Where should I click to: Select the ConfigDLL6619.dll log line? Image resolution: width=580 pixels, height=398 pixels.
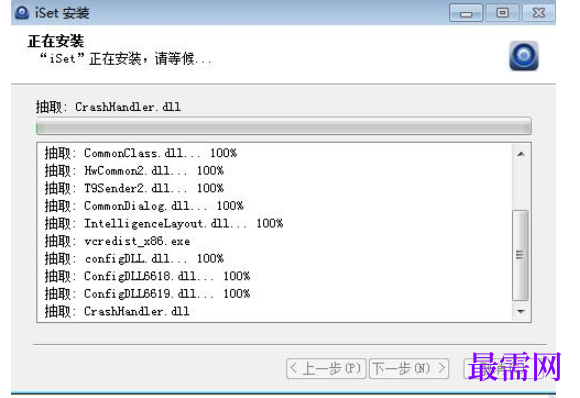click(x=148, y=294)
